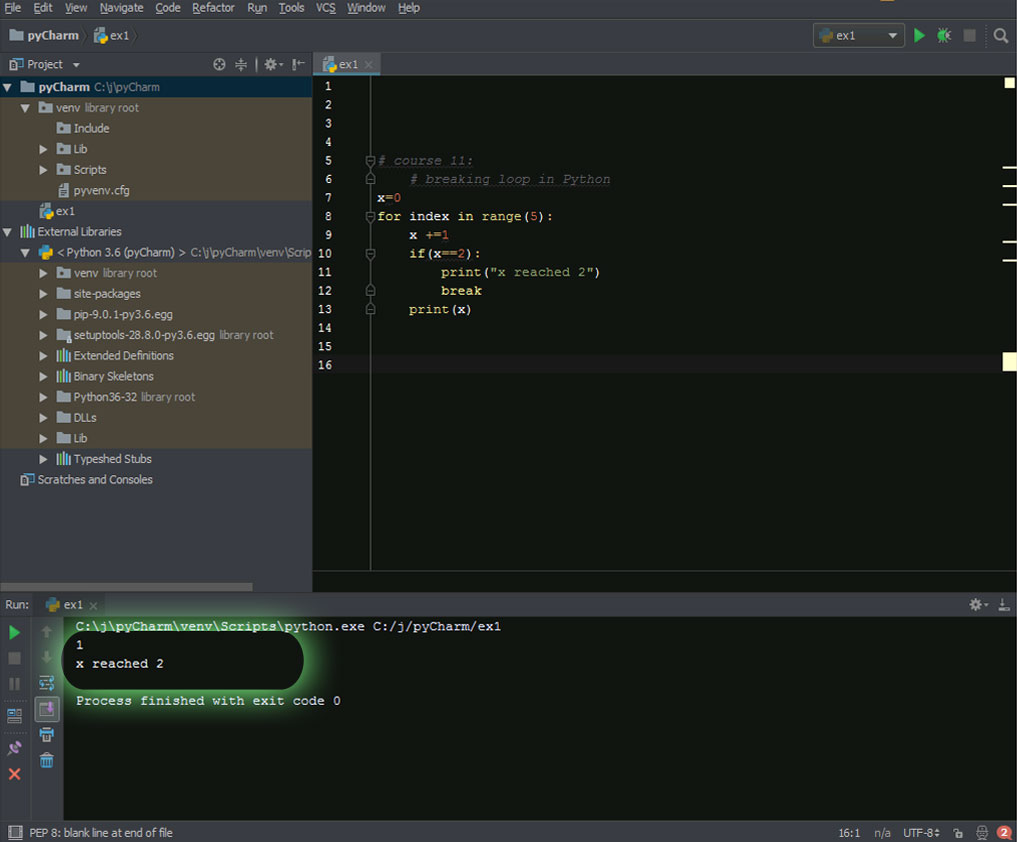
Task: Collapse the pyCharm root folder
Action: click(7, 87)
